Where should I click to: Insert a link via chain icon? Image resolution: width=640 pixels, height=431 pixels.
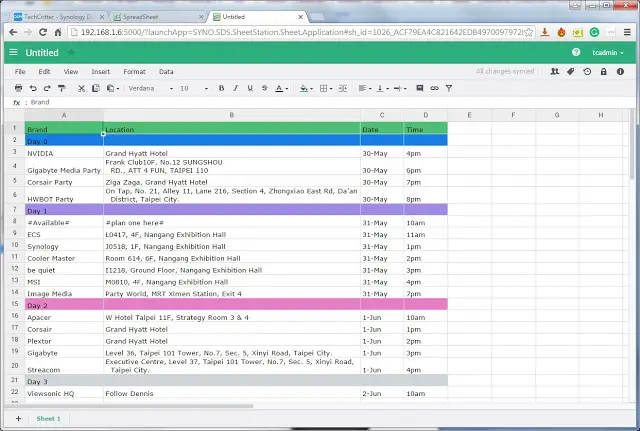(x=434, y=88)
